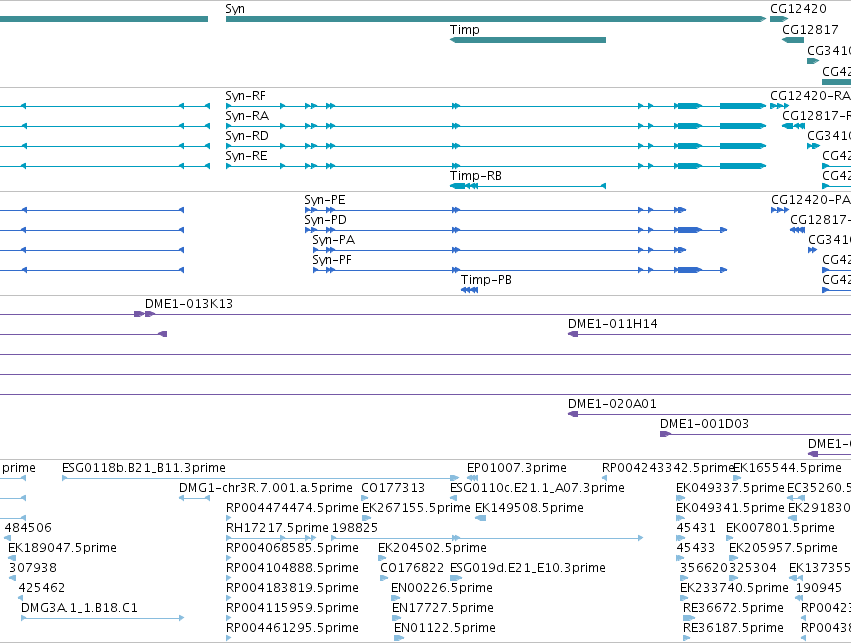Image resolution: width=851 pixels, height=643 pixels.
Task: Select EST EN00226.5prime
Action: point(442,589)
